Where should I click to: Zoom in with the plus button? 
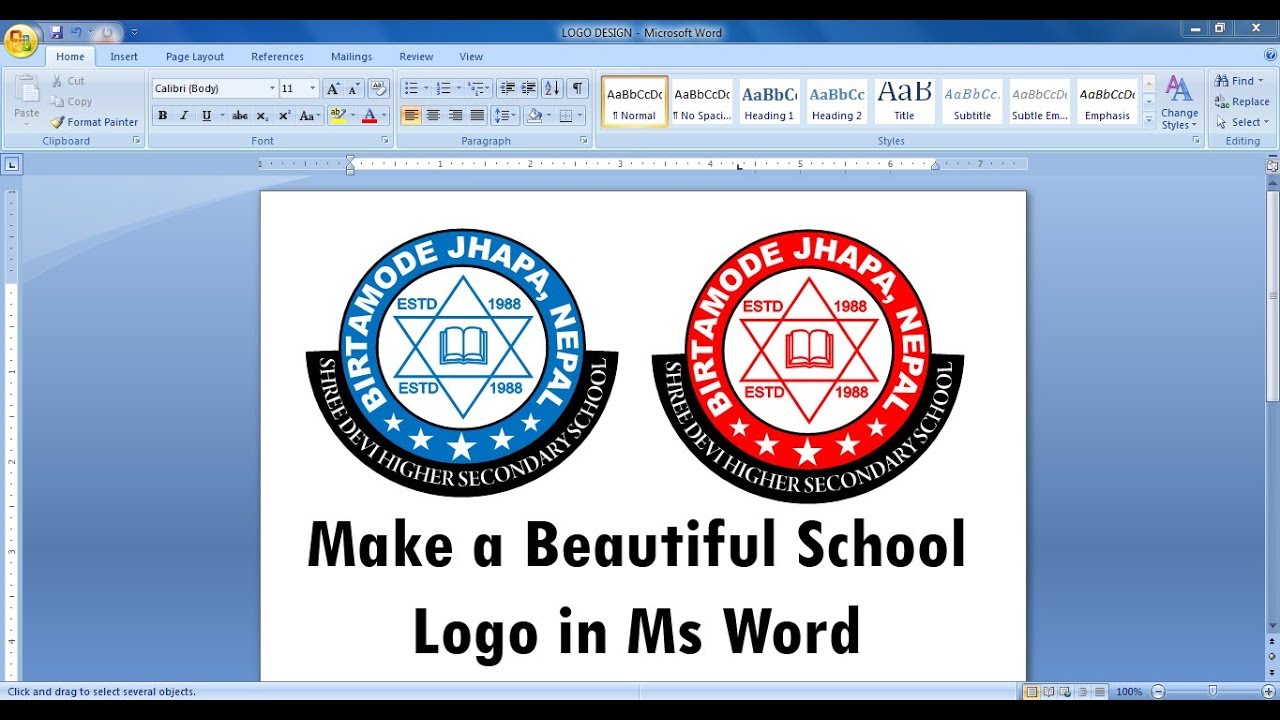(1269, 691)
